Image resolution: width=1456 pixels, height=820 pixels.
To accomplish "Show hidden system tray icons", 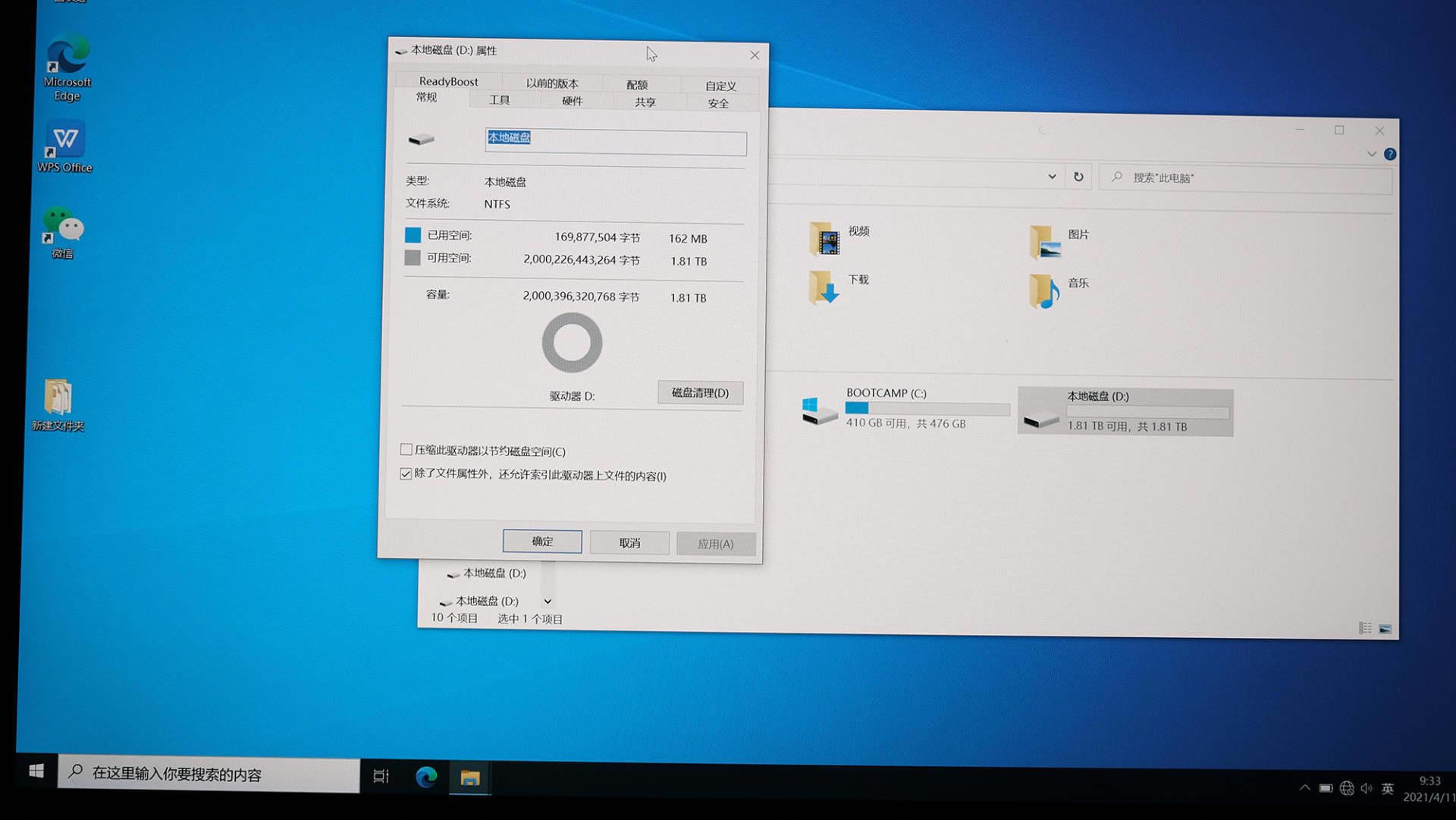I will tap(1304, 787).
